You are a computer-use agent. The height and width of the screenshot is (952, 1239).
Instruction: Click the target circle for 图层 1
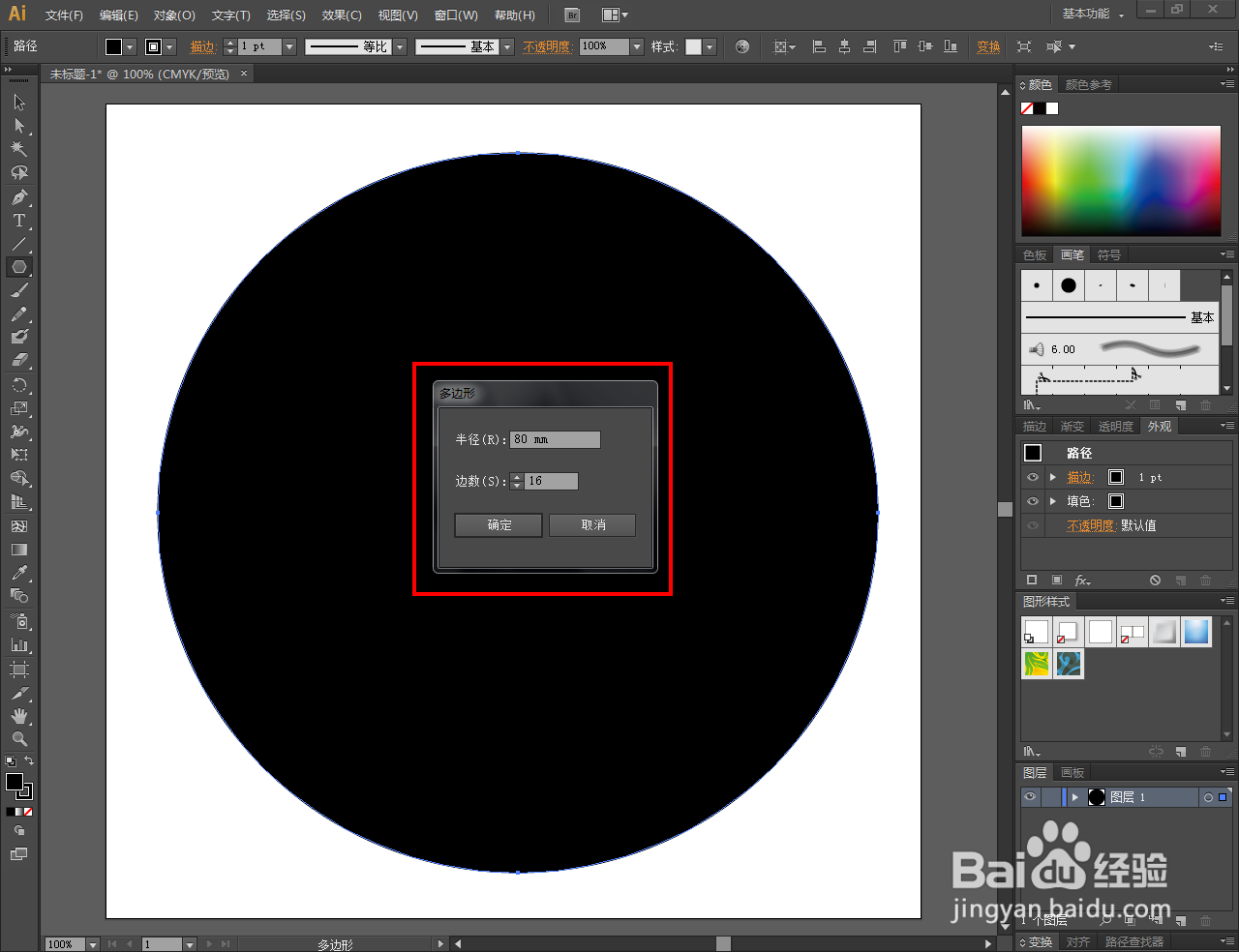pos(1208,797)
